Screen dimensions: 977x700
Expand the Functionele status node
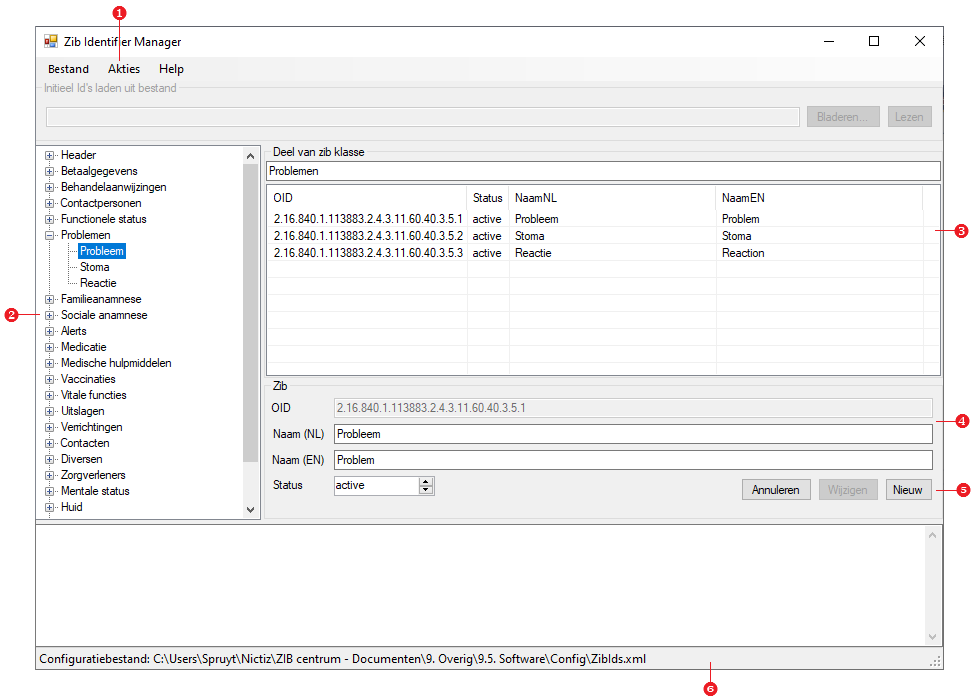click(x=49, y=219)
